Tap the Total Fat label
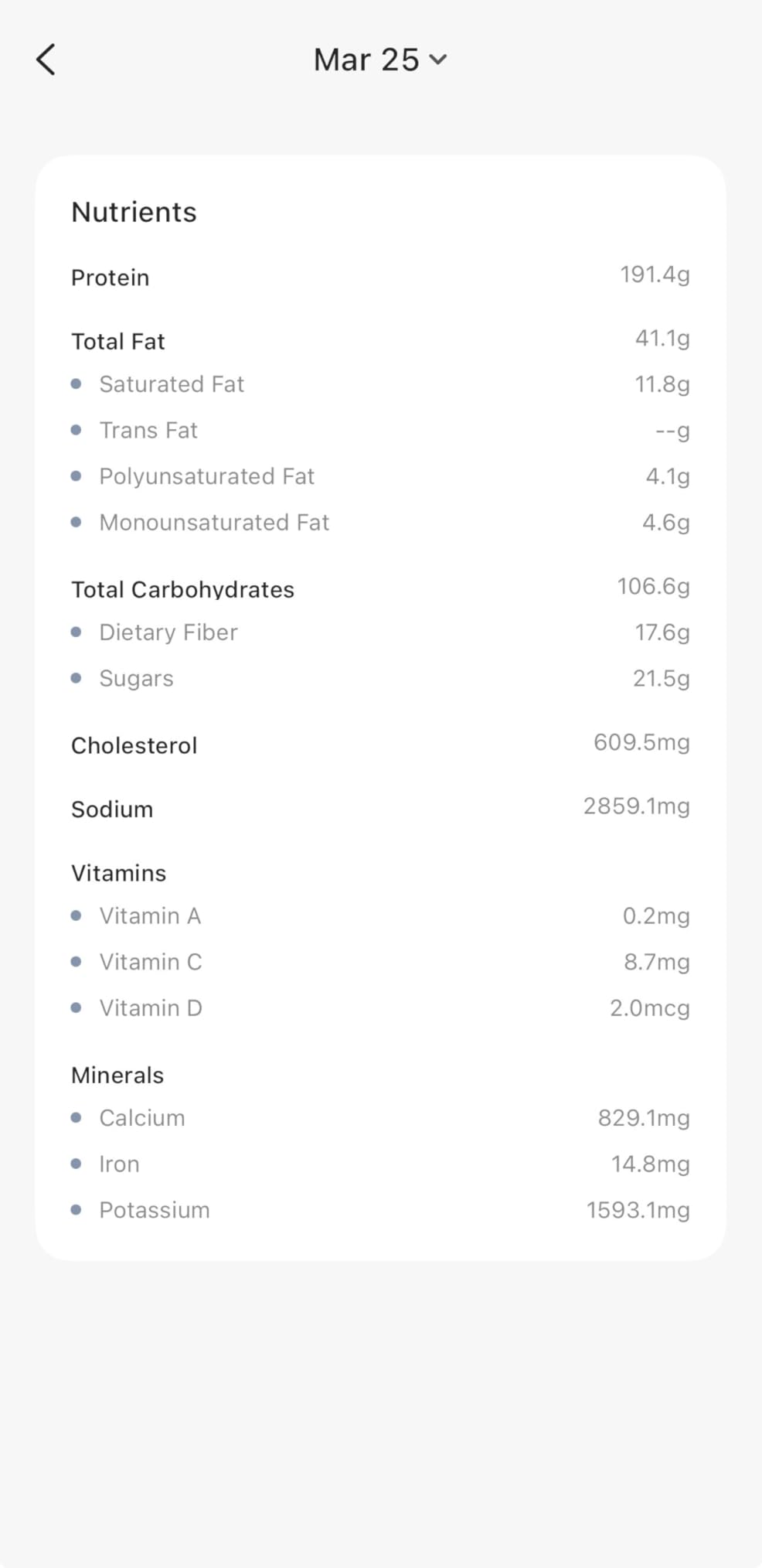This screenshot has height=1568, width=762. tap(117, 342)
